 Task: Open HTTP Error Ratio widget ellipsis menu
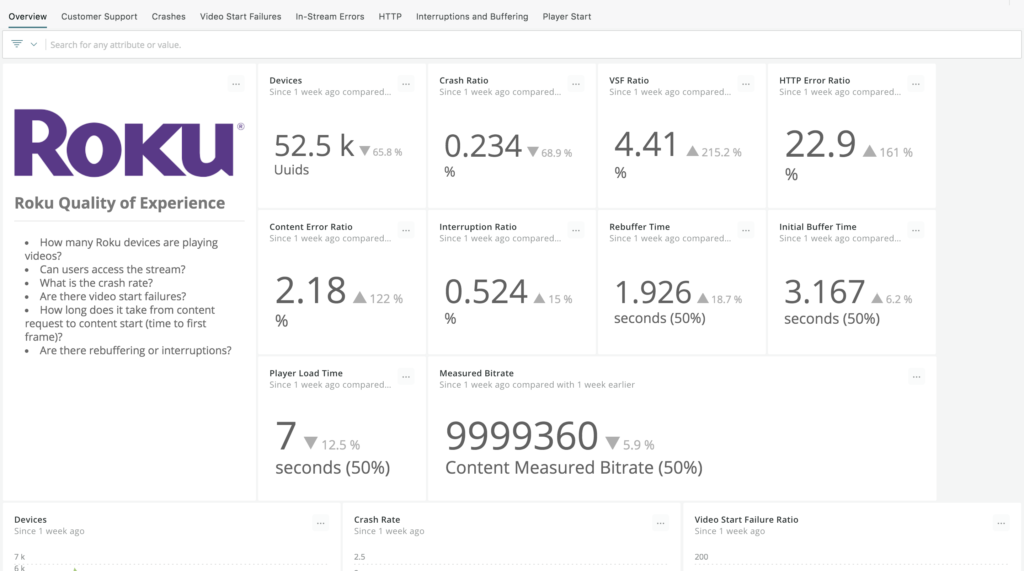pyautogui.click(x=916, y=84)
